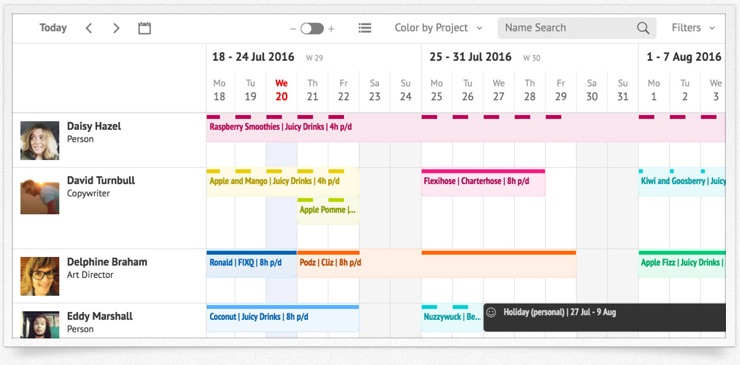Screen dimensions: 740x365
Task: Expand the Filters dropdown
Action: (693, 28)
